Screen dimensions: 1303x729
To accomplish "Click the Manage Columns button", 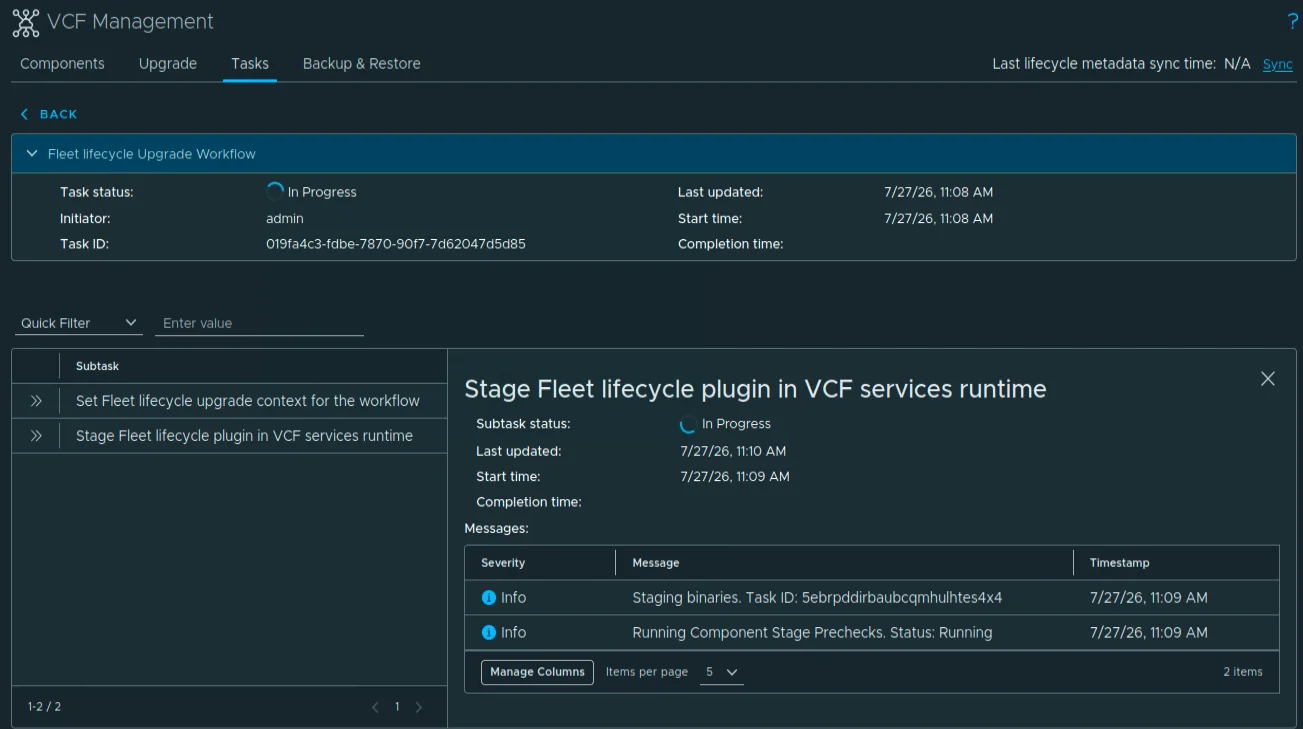I will pos(538,672).
